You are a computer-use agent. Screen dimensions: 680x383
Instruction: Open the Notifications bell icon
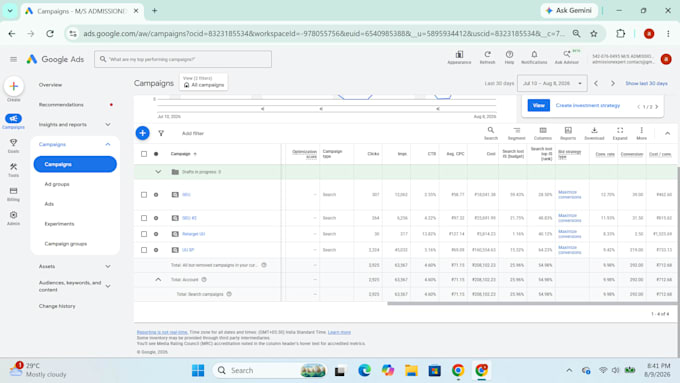pyautogui.click(x=534, y=55)
